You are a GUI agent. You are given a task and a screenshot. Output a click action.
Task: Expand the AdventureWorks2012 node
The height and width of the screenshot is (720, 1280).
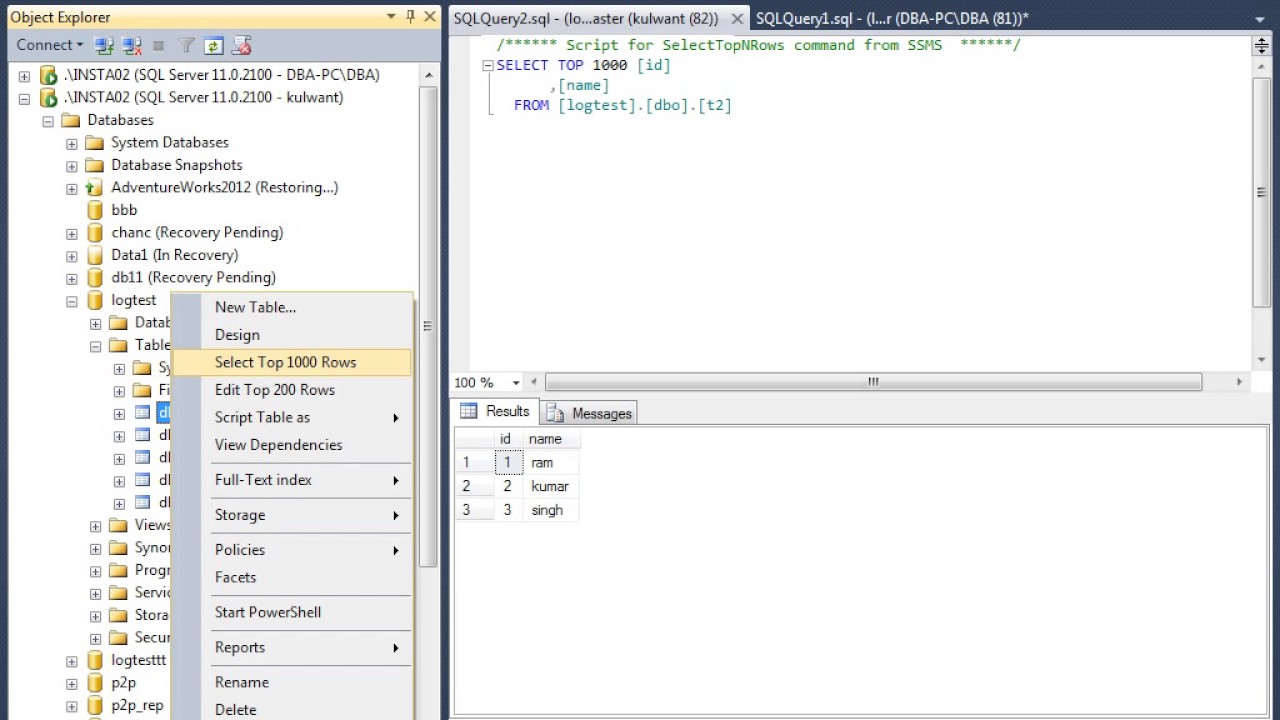pyautogui.click(x=72, y=188)
